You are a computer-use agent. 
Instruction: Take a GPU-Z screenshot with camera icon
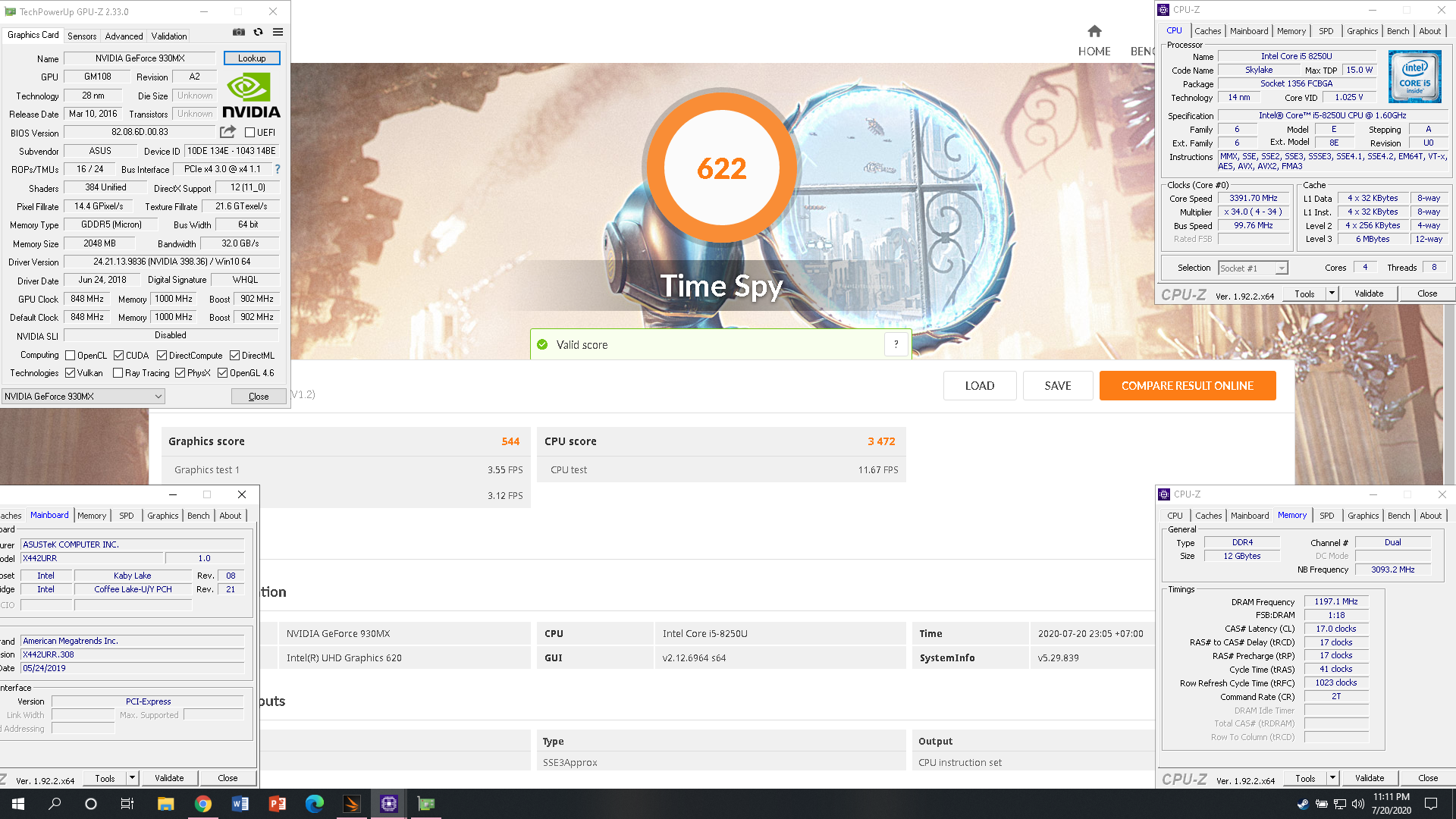239,32
